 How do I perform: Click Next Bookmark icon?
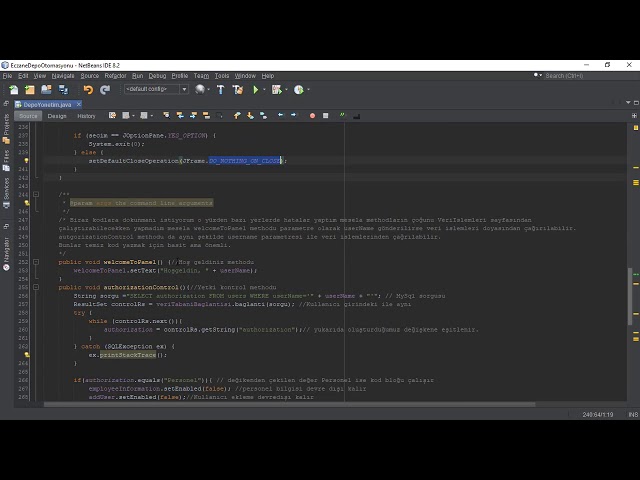point(250,116)
